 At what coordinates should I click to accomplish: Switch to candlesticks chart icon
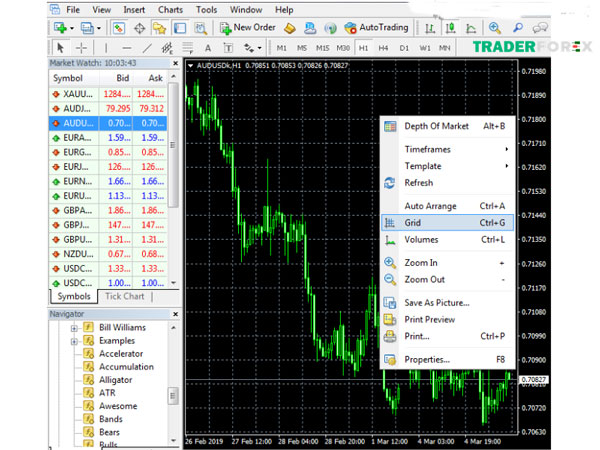pyautogui.click(x=451, y=28)
